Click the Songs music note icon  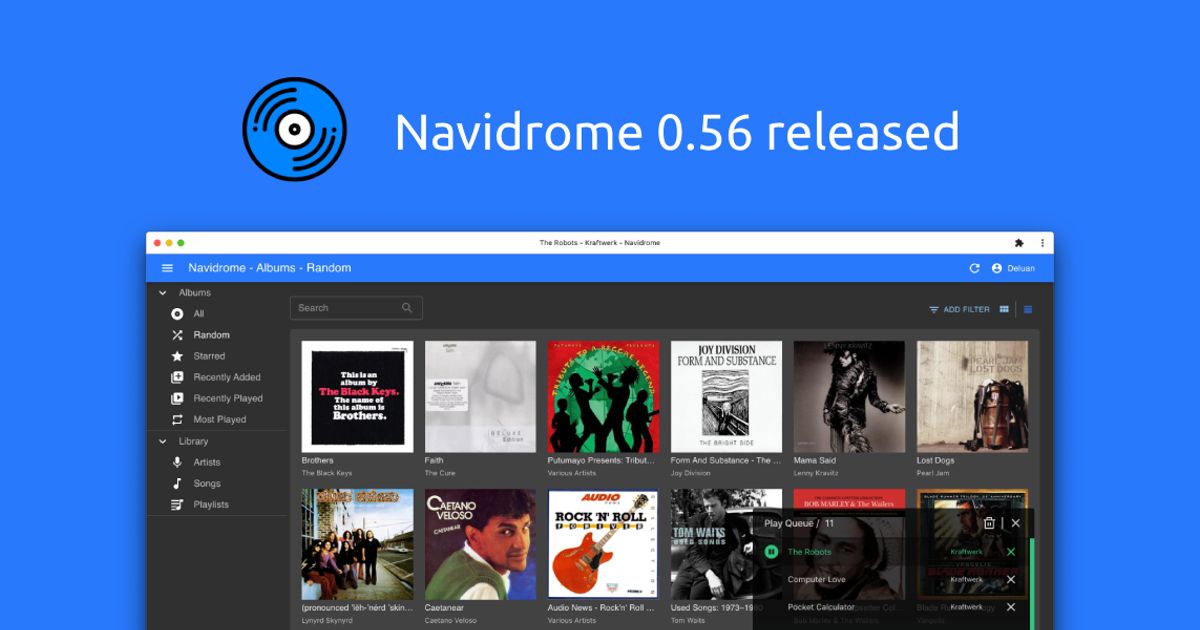pyautogui.click(x=177, y=483)
